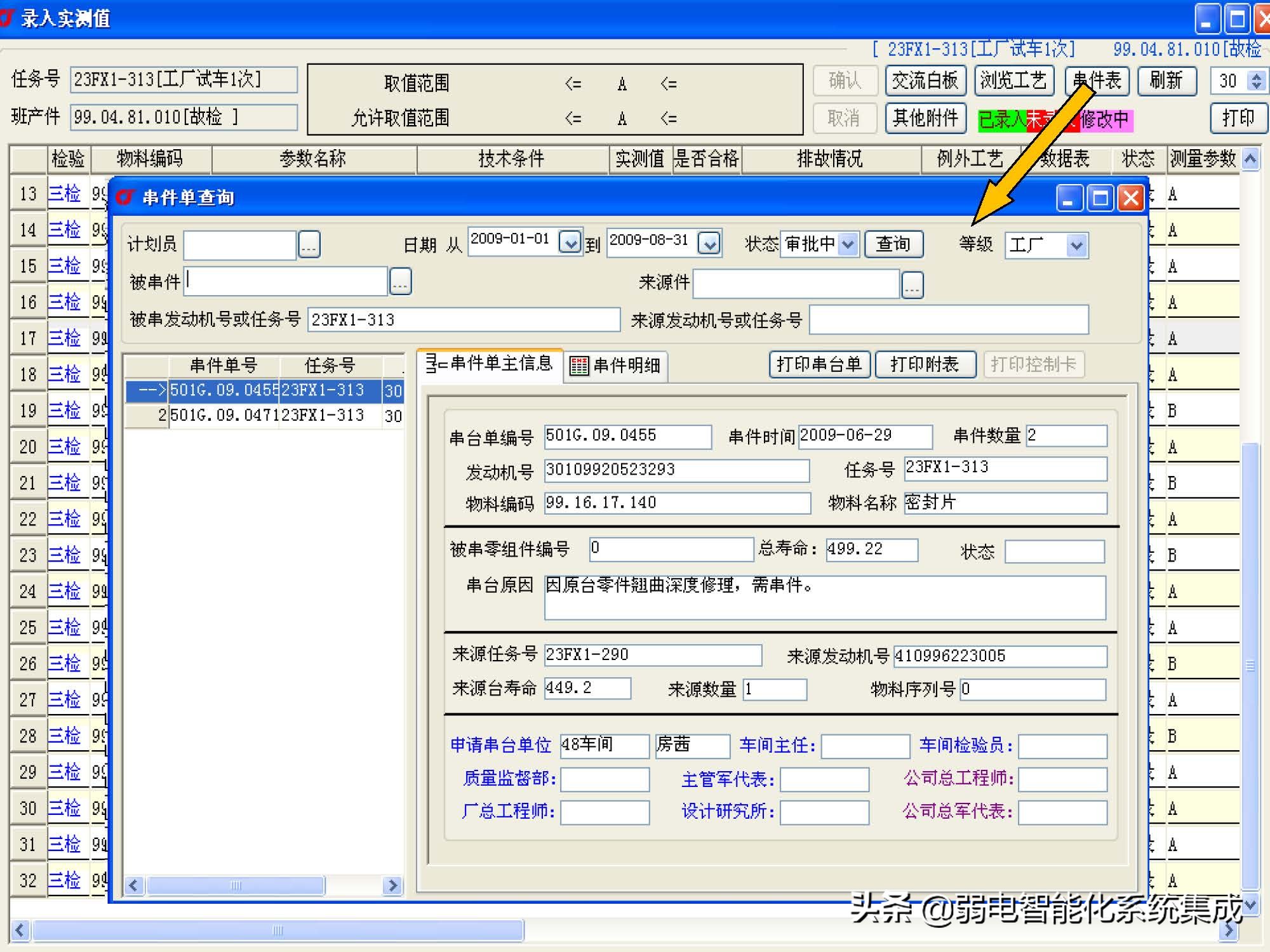Click main window horizontal scrollbar left arrow
This screenshot has height=952, width=1270.
(x=20, y=930)
